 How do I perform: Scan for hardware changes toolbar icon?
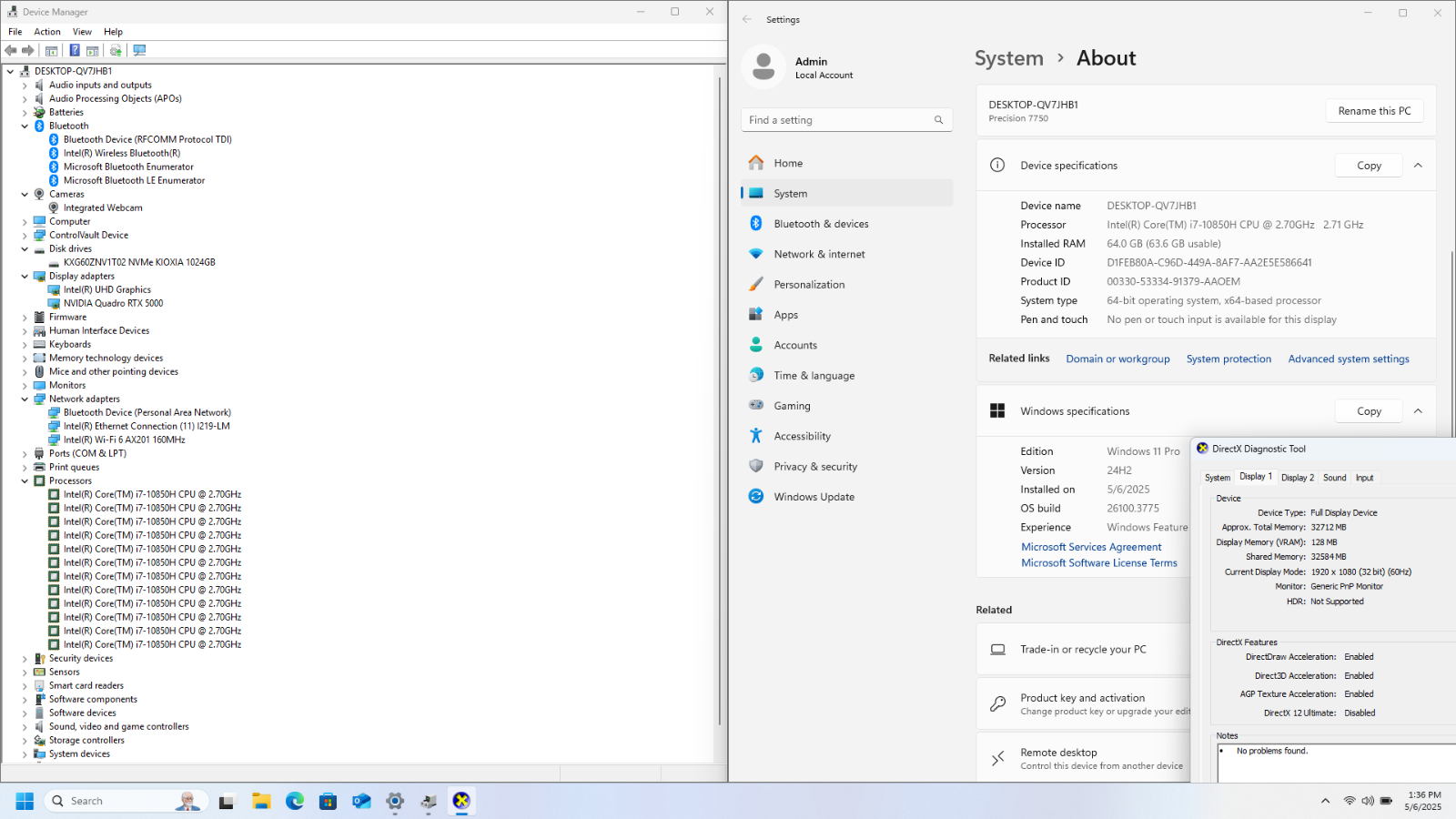[139, 51]
